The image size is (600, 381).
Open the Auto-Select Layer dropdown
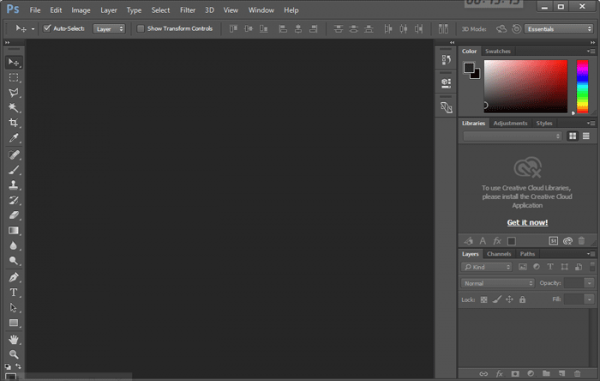click(x=109, y=29)
